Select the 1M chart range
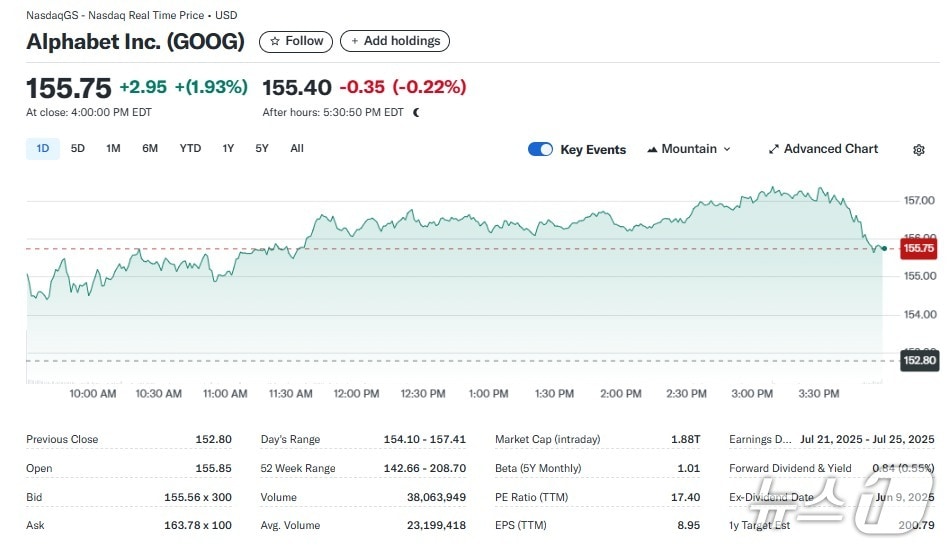This screenshot has height=548, width=947. [x=113, y=149]
